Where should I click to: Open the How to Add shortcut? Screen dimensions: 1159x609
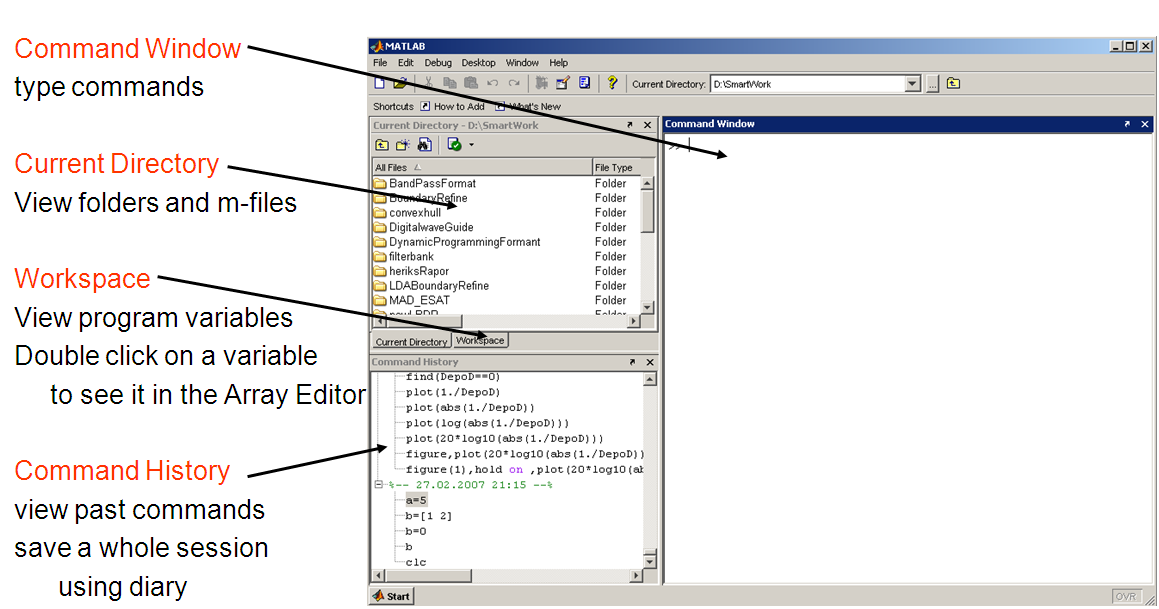[452, 106]
